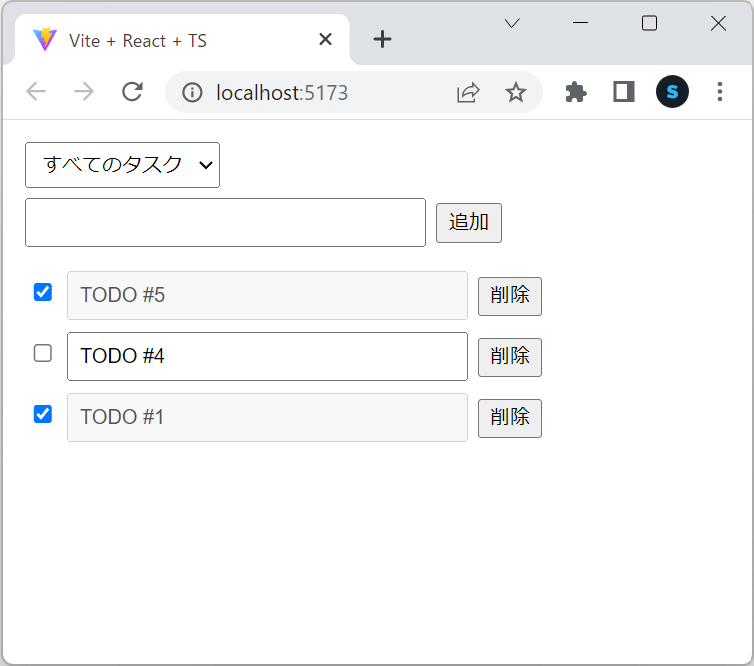Open a new tab with plus
This screenshot has height=666, width=754.
(382, 39)
